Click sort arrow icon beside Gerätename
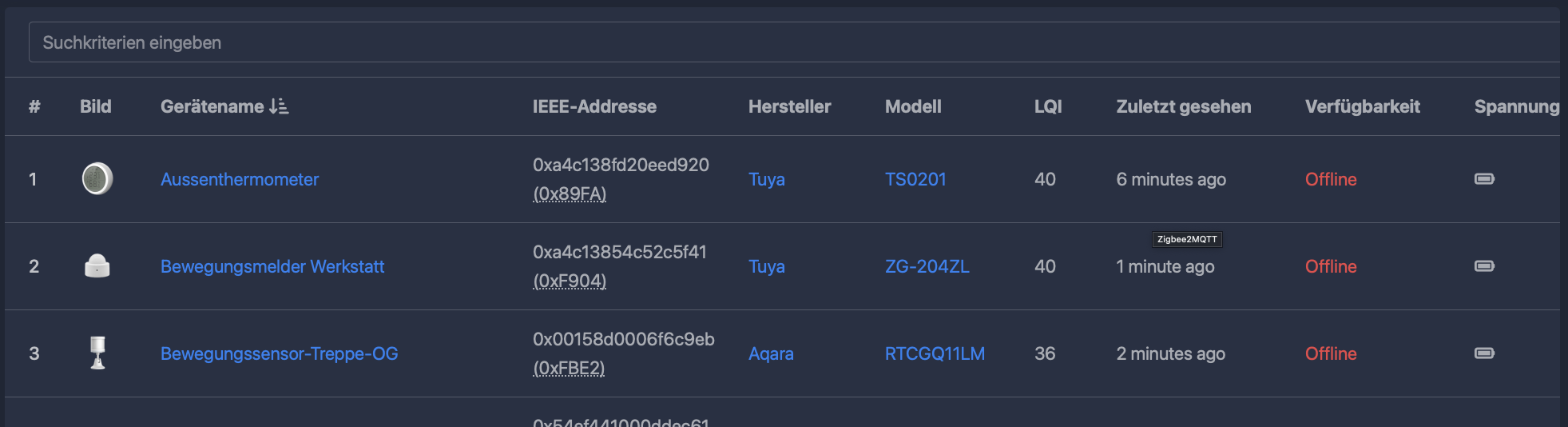The image size is (1568, 427). pos(279,106)
